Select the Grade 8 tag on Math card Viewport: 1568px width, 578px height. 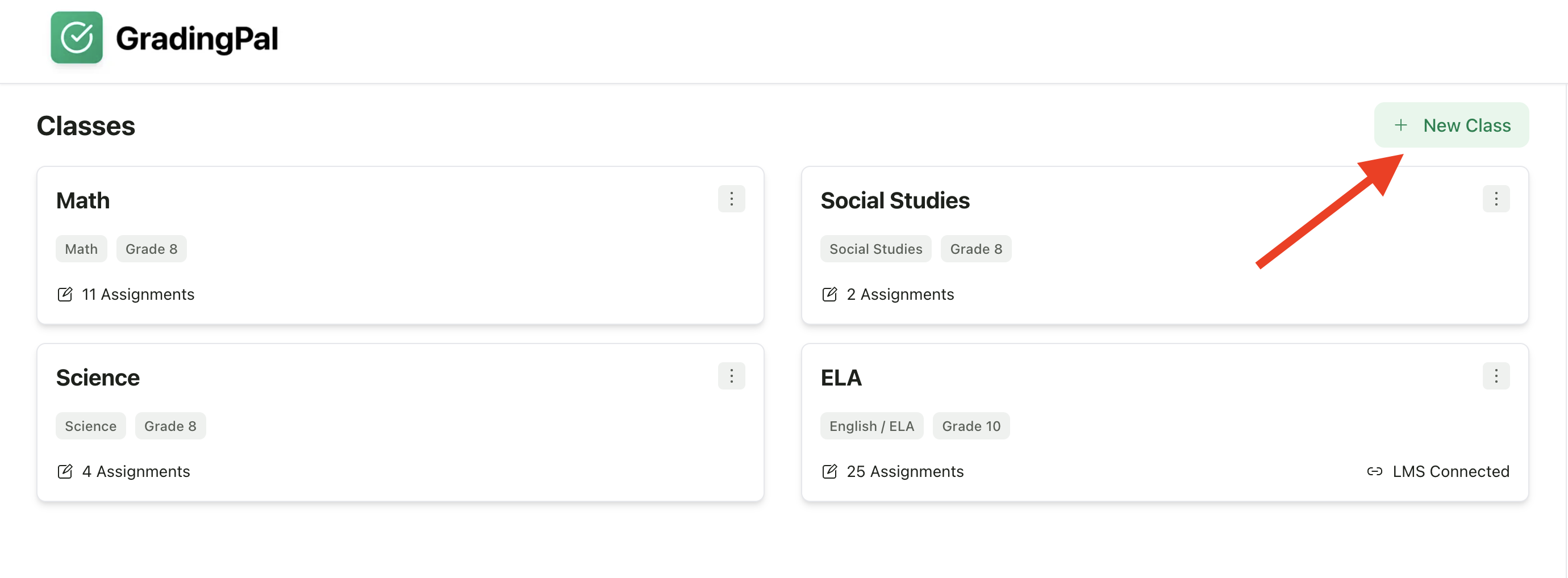[151, 248]
